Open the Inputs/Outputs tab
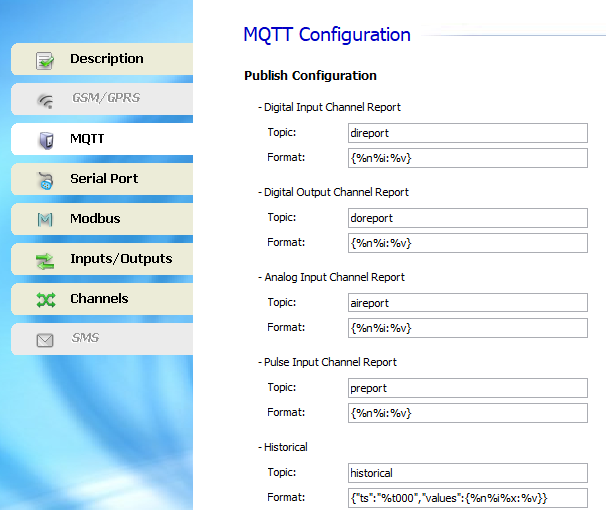 102,259
